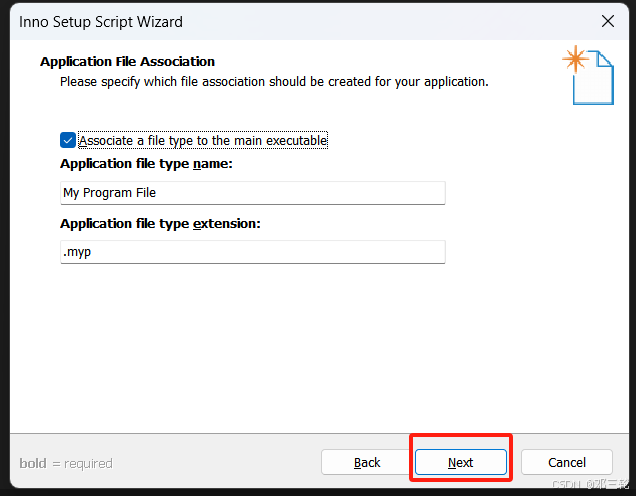Click the new-document wizard icon
Screen dimensions: 636x496
point(588,75)
